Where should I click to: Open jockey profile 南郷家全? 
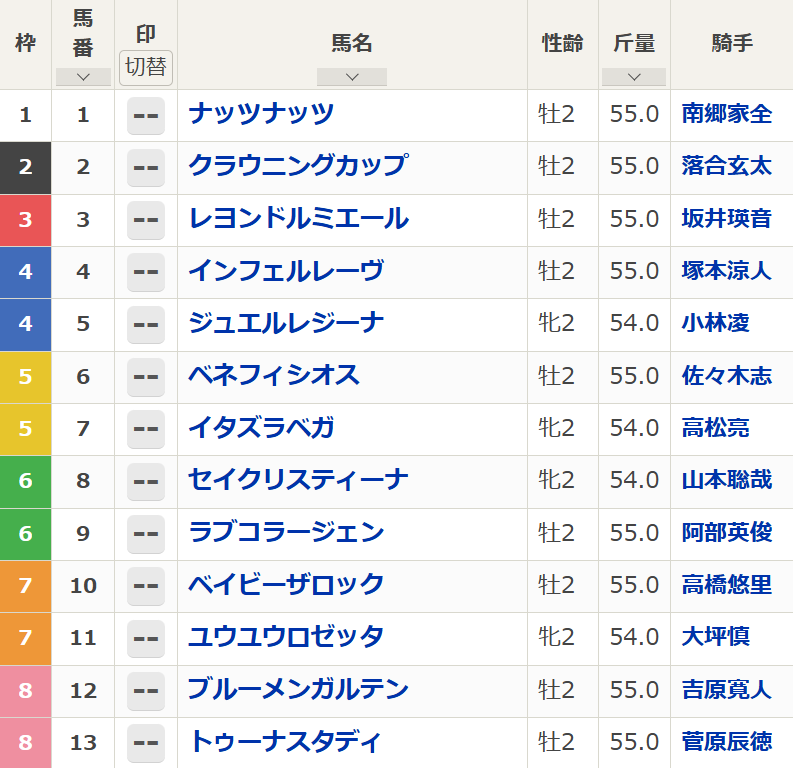coord(727,114)
